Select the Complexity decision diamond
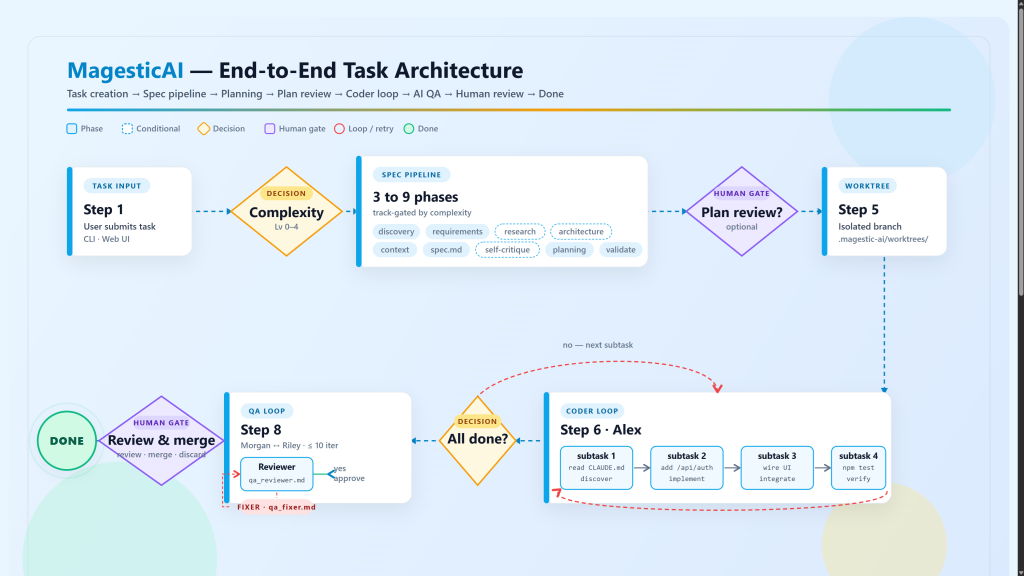 (286, 212)
